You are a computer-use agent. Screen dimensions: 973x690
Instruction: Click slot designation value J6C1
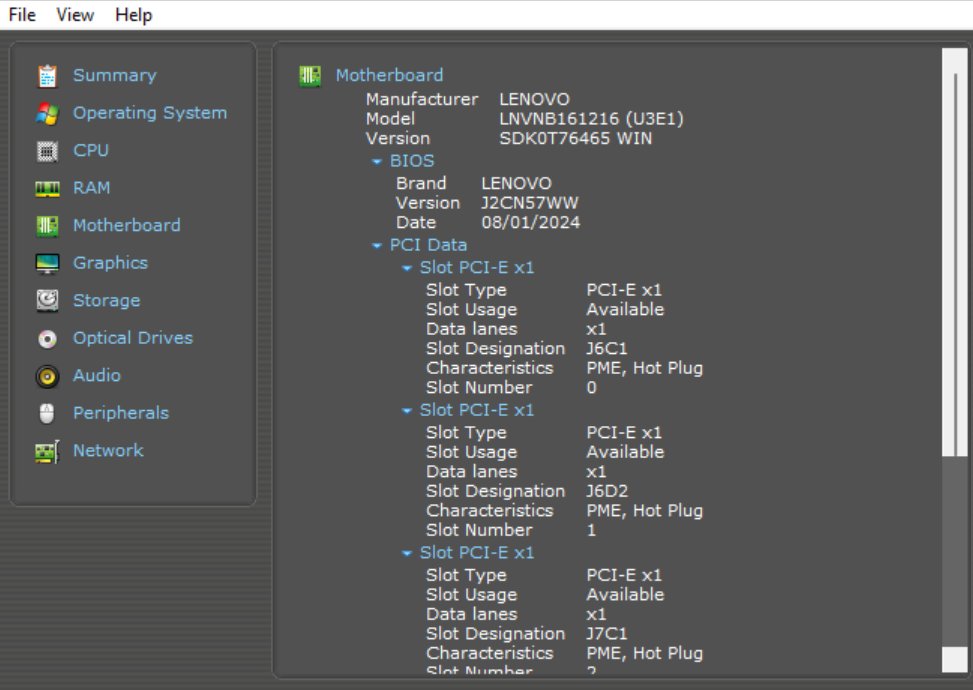coord(607,349)
